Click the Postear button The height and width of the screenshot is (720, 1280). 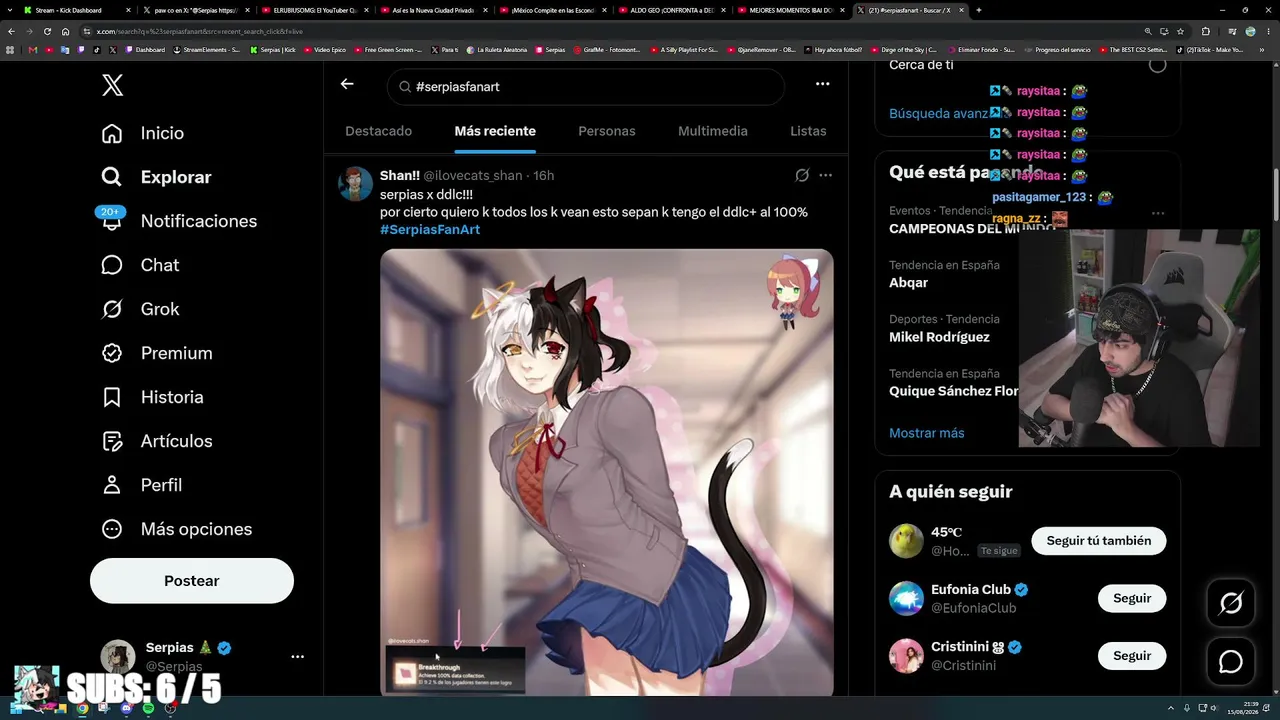coord(192,581)
